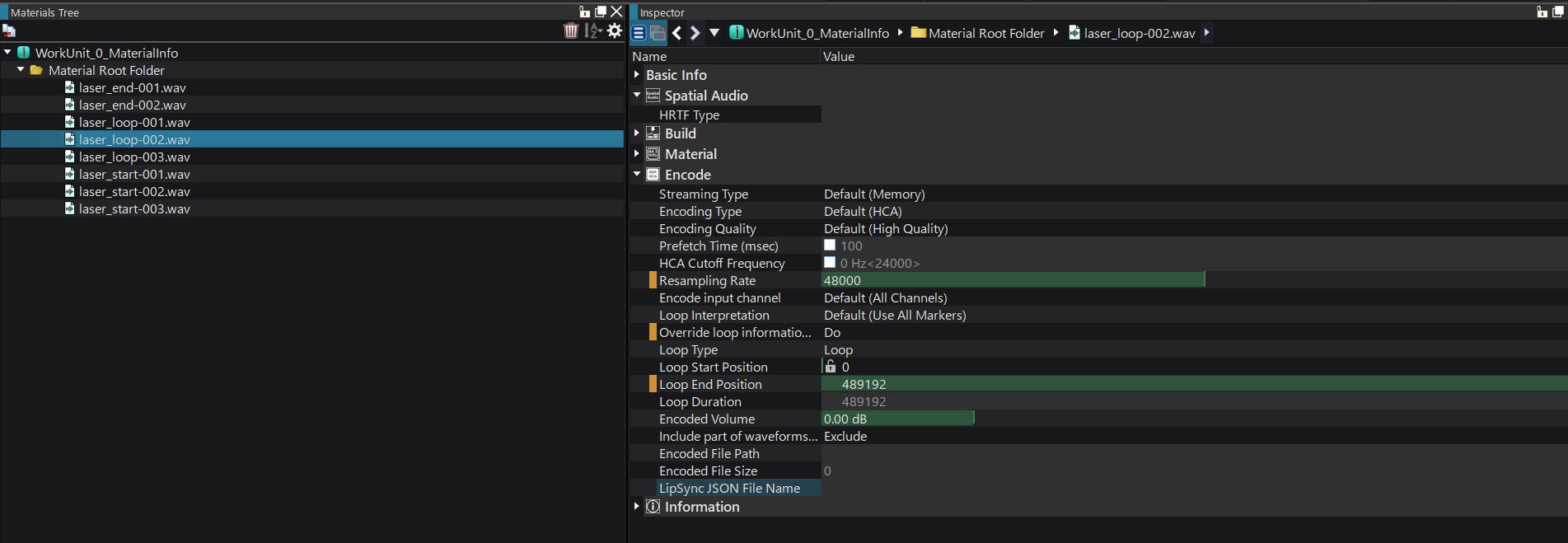
Task: Tick the HCA Cutoff Frequency checkbox
Action: tap(830, 263)
